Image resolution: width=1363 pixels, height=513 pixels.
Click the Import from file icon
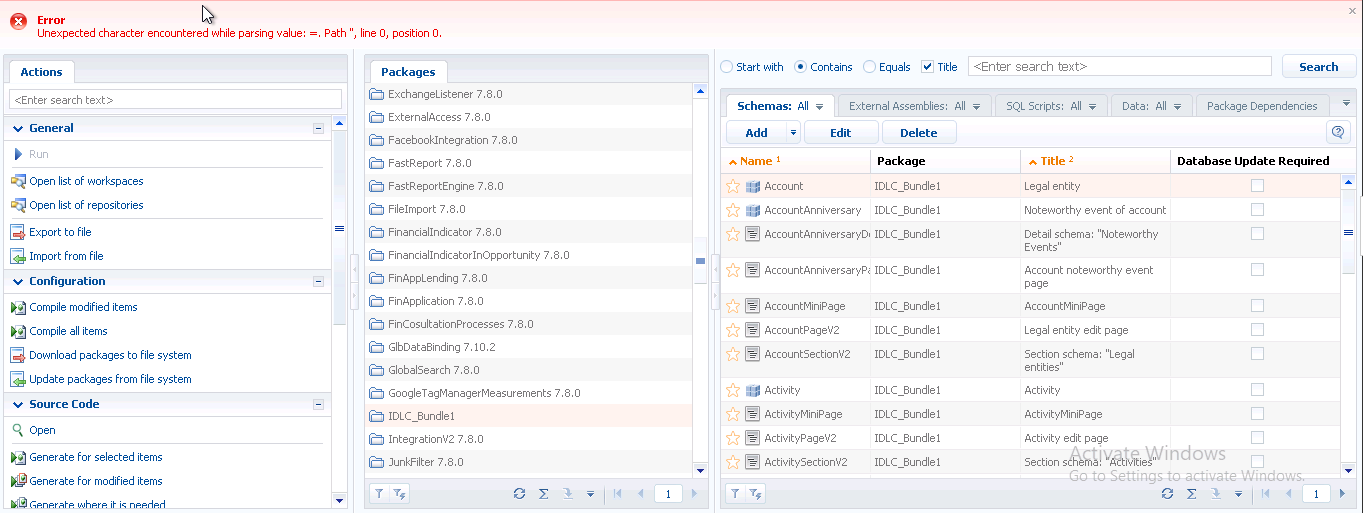pyautogui.click(x=18, y=256)
